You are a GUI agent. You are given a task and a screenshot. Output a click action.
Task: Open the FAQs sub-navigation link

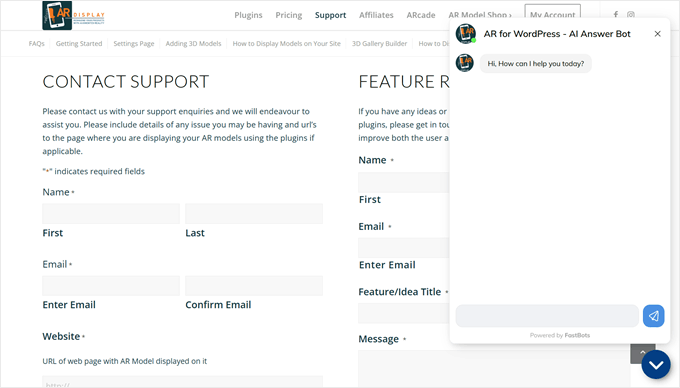click(x=36, y=43)
